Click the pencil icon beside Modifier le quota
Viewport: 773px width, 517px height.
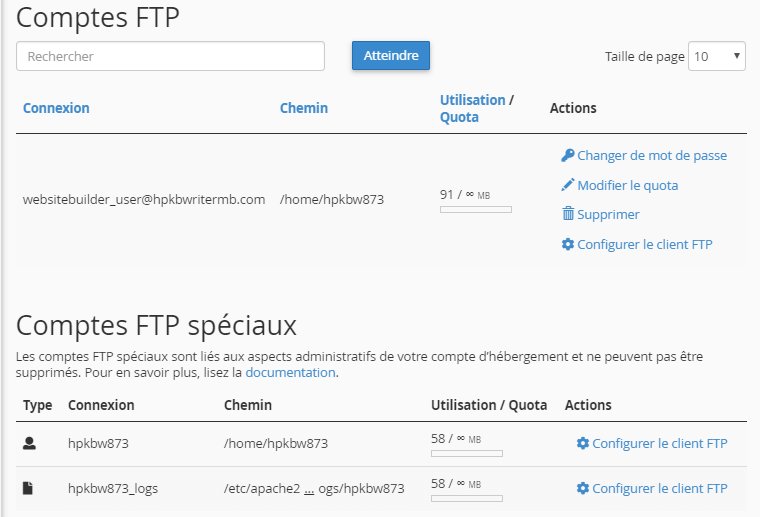567,185
